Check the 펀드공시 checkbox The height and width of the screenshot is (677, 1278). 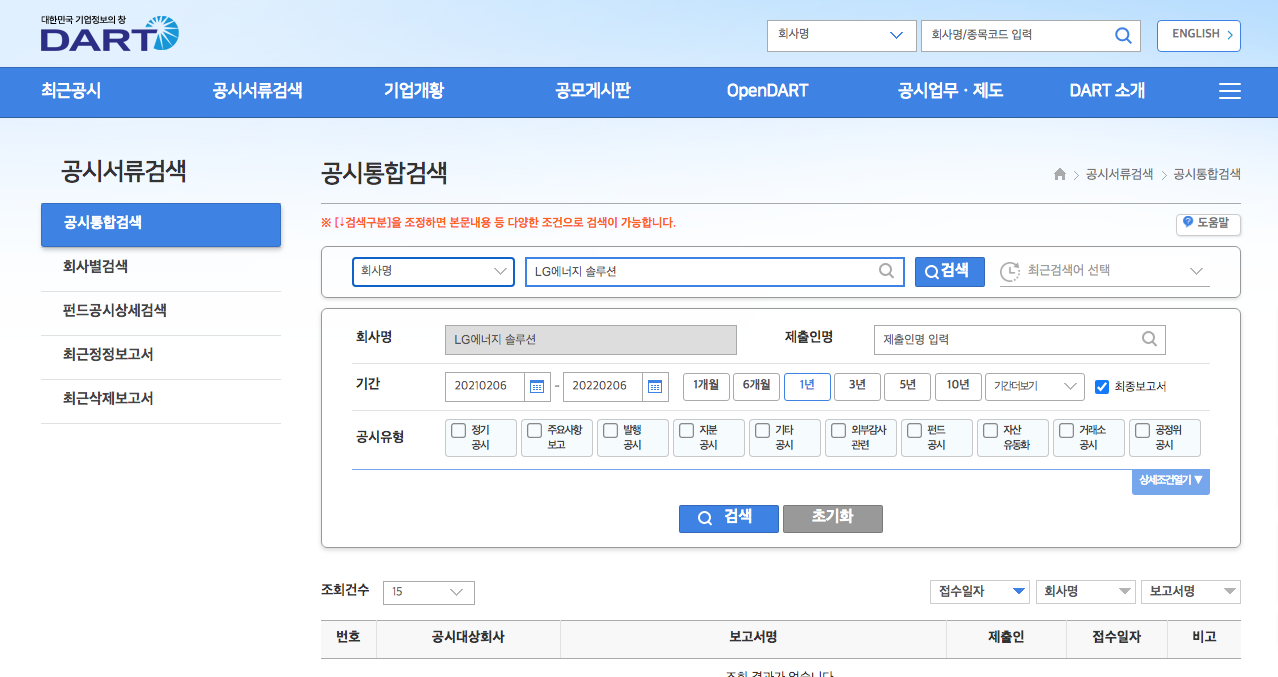click(914, 431)
